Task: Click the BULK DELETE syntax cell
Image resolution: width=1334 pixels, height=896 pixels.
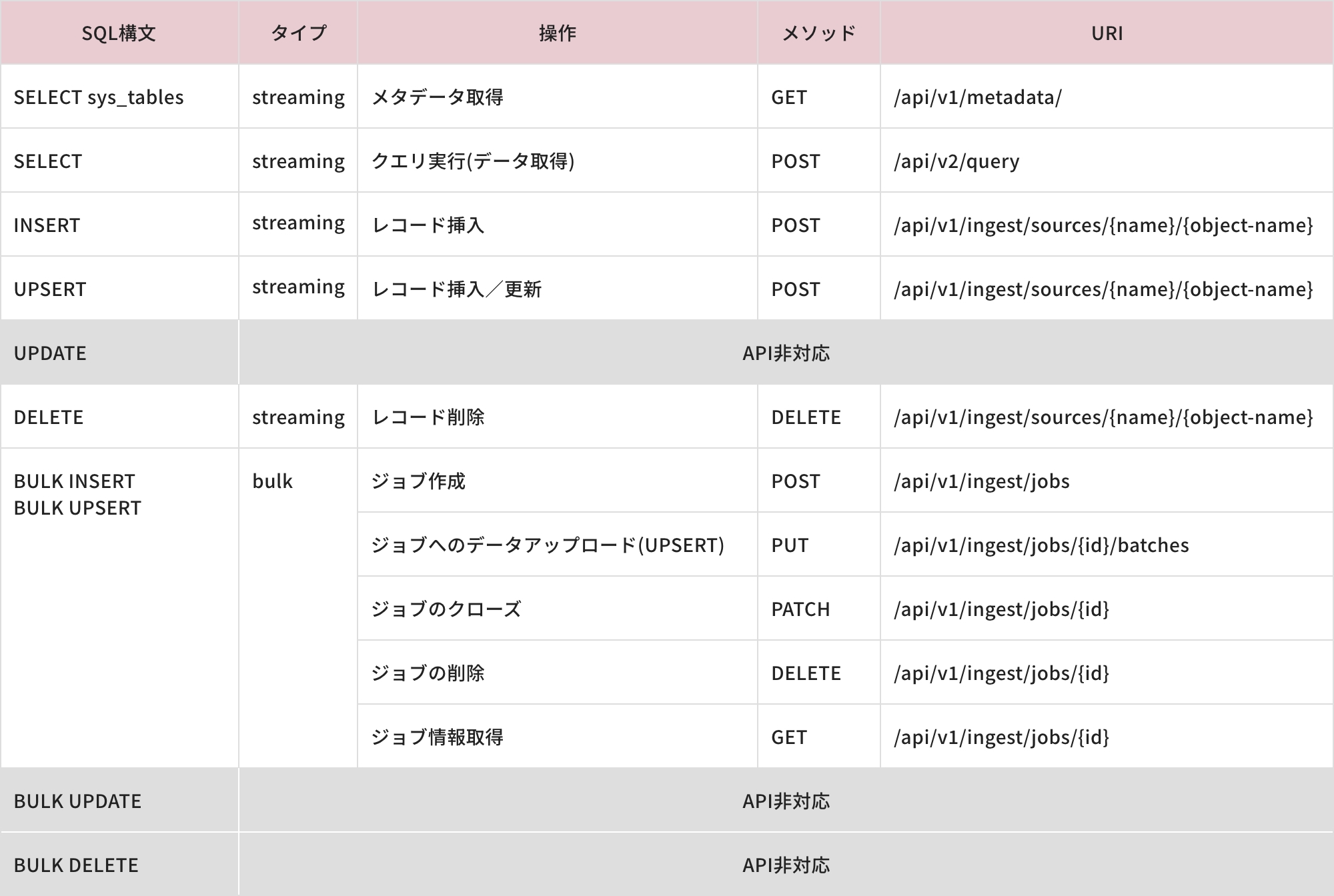Action: point(76,865)
